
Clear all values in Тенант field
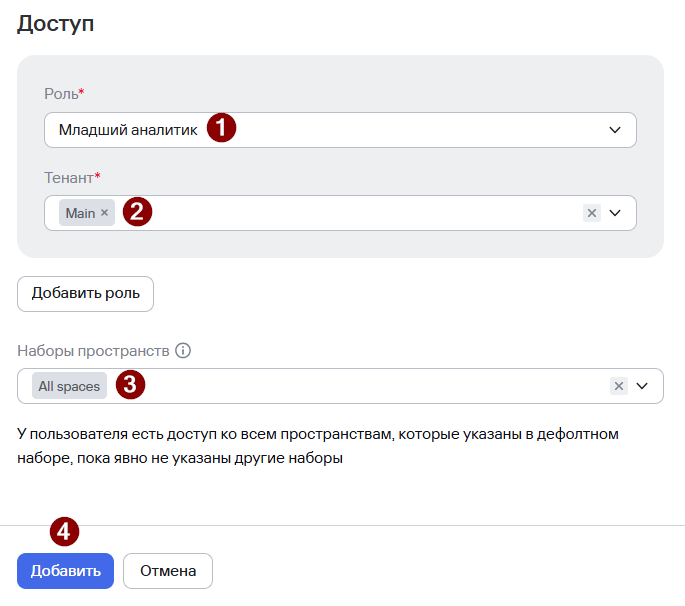tap(592, 213)
